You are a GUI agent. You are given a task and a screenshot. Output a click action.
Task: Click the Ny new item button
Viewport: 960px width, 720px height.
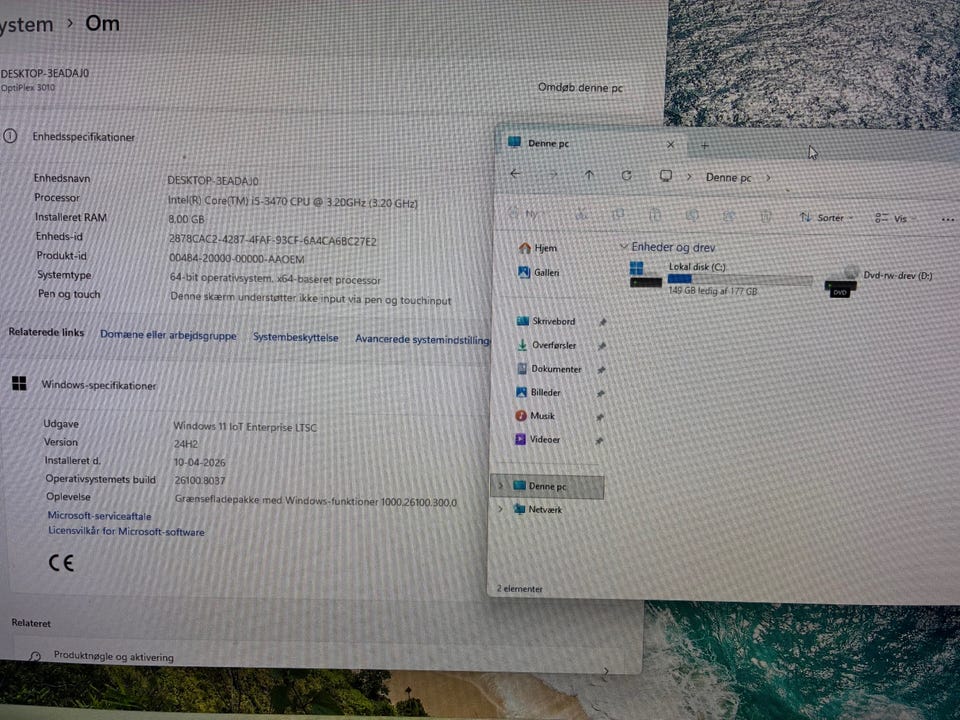pos(527,214)
